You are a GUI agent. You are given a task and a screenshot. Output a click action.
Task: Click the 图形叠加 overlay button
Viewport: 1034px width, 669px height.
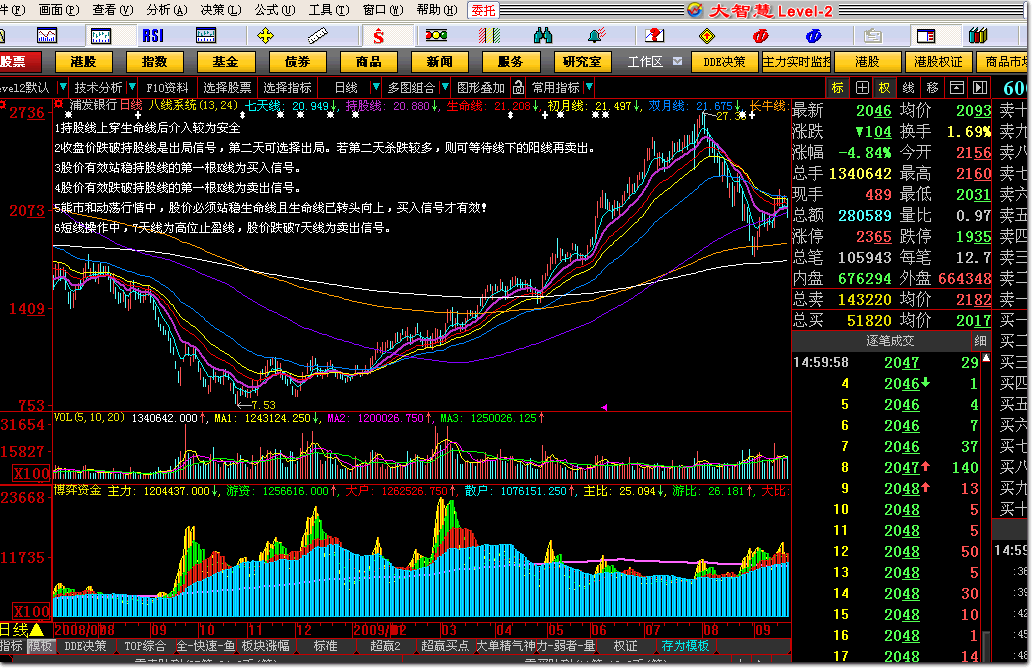click(481, 87)
